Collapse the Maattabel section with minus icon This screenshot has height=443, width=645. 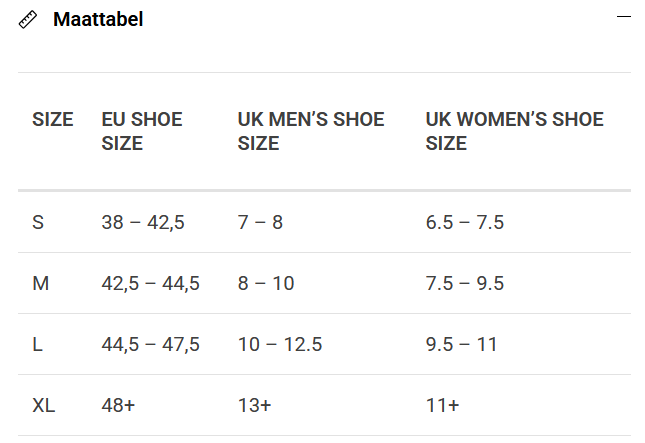tap(624, 16)
